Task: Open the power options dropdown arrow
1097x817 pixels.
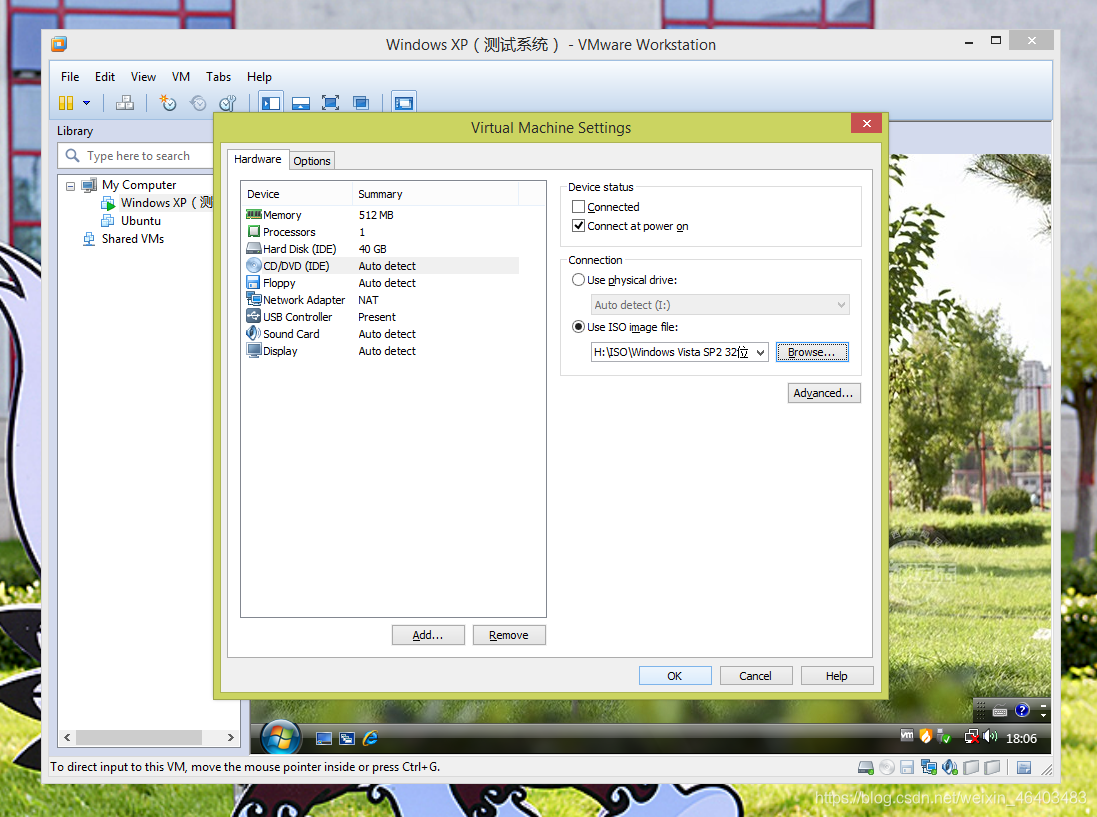Action: click(x=87, y=103)
